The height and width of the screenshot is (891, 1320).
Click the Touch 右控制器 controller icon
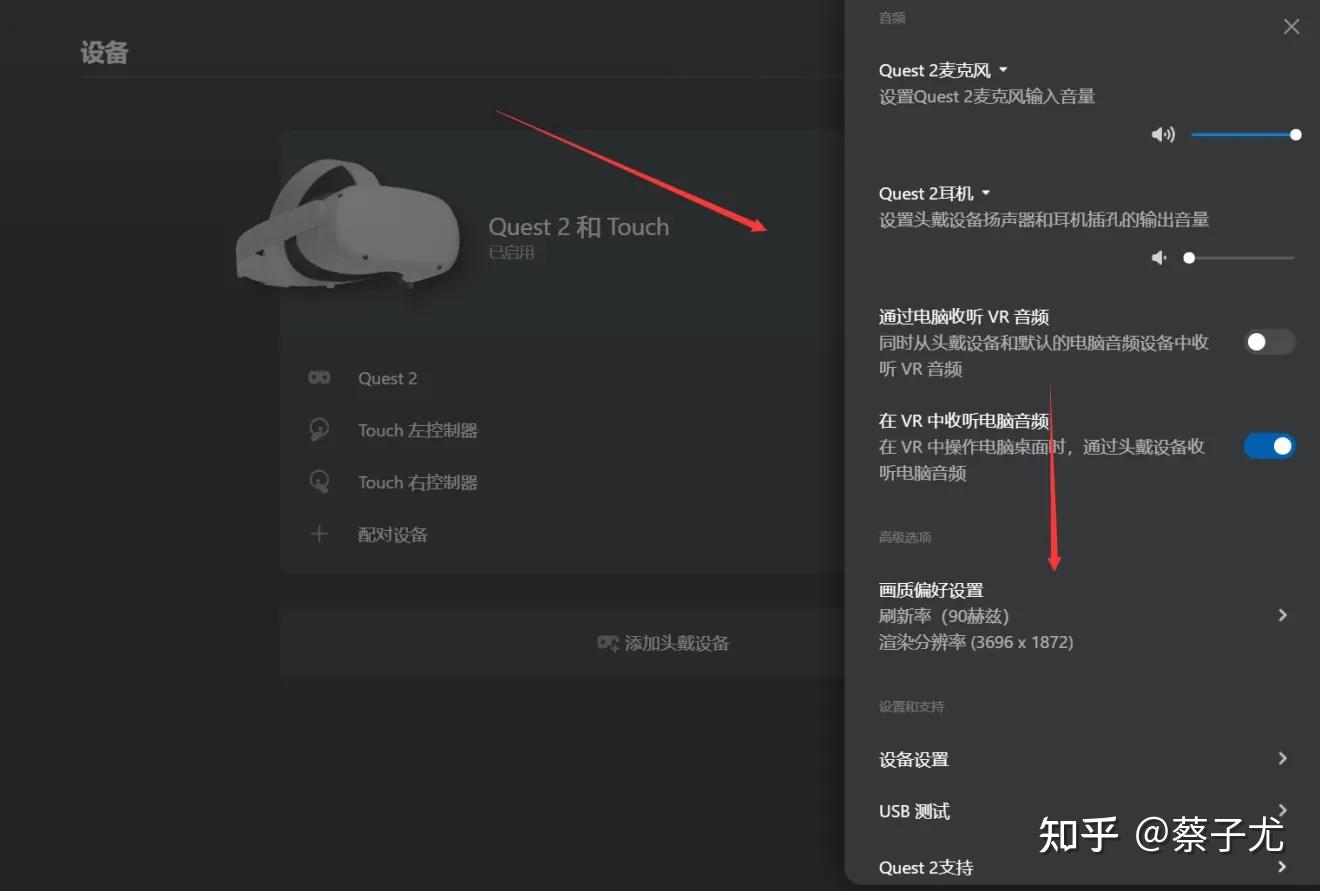click(319, 482)
